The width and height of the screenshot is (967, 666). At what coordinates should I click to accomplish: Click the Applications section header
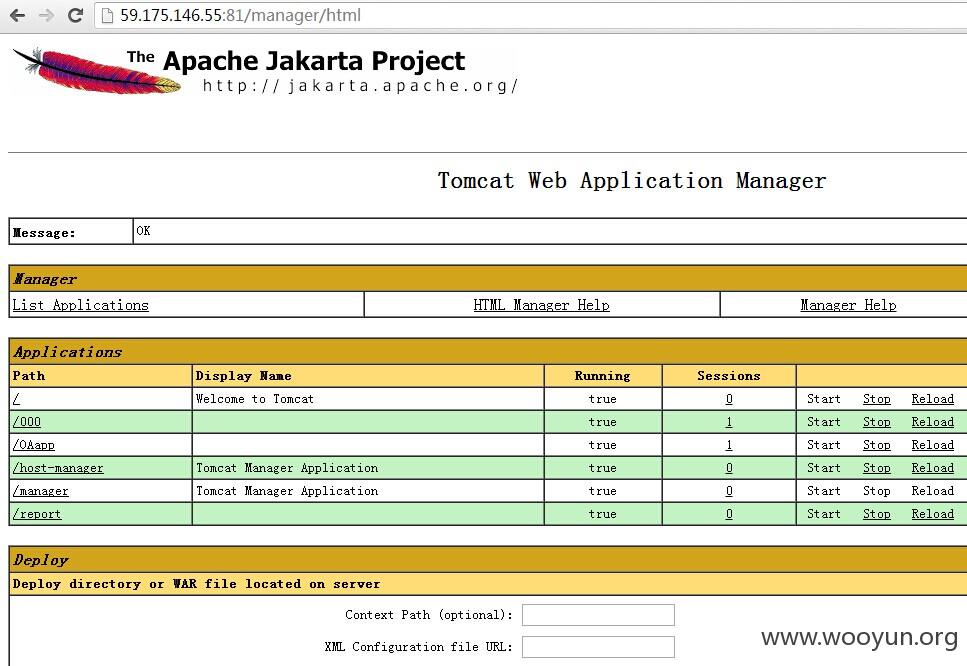coord(68,352)
